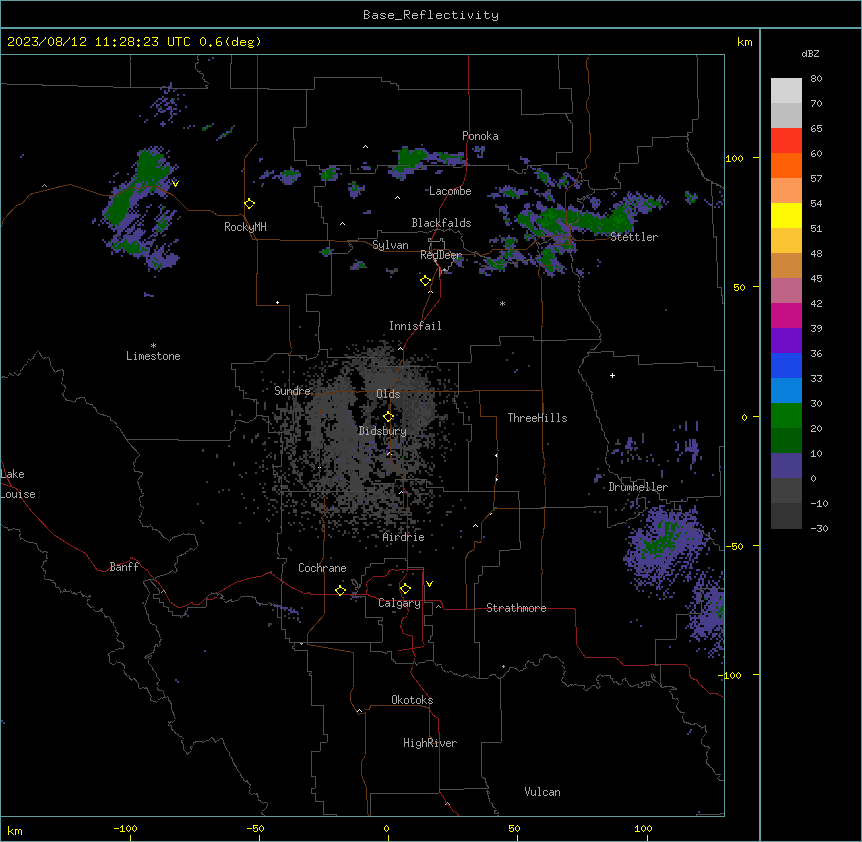Viewport: 862px width, 842px height.
Task: Pick the violet 36-39 dBZ legend swatch
Action: (x=786, y=341)
